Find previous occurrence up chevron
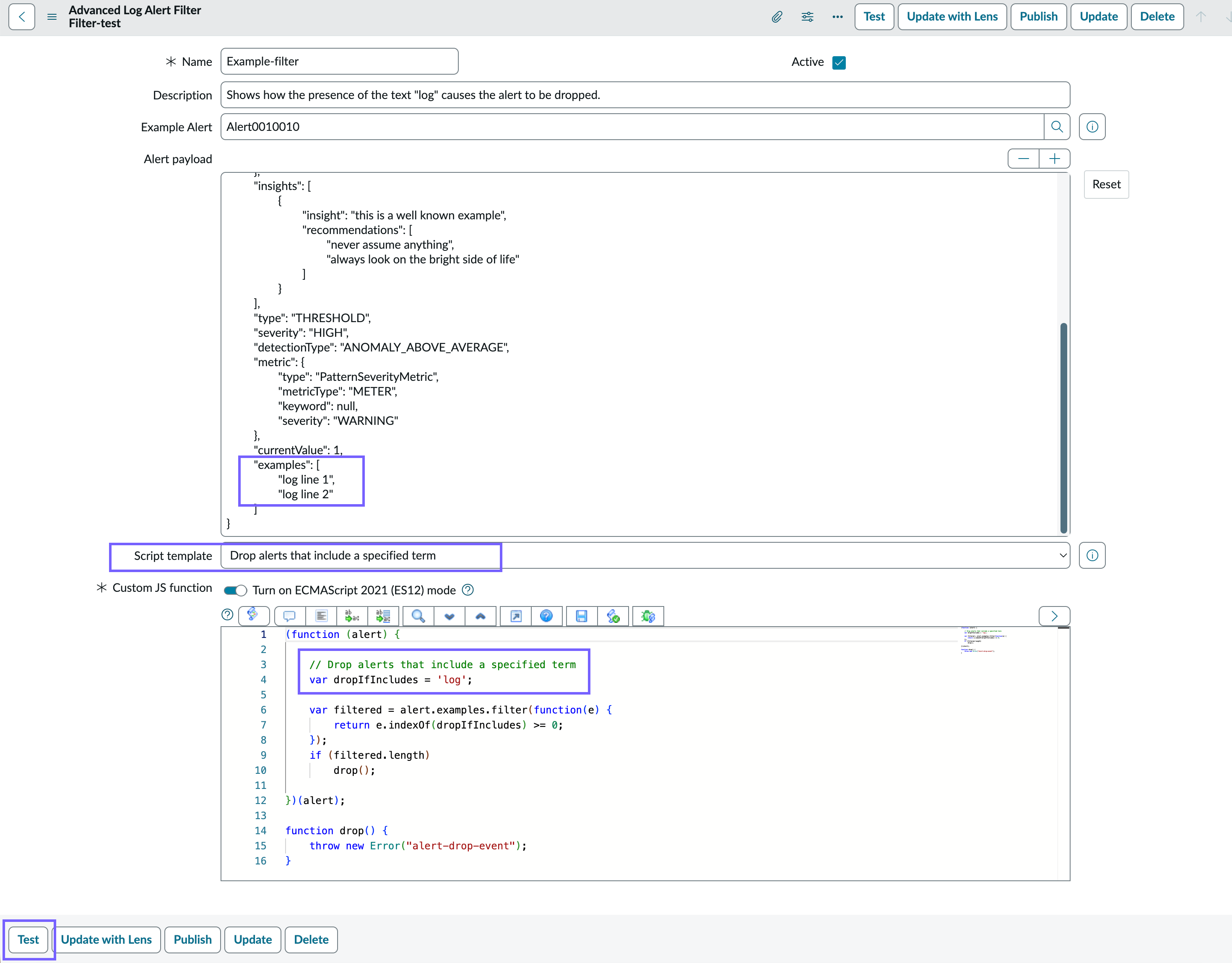This screenshot has width=1232, height=963. coord(481,616)
